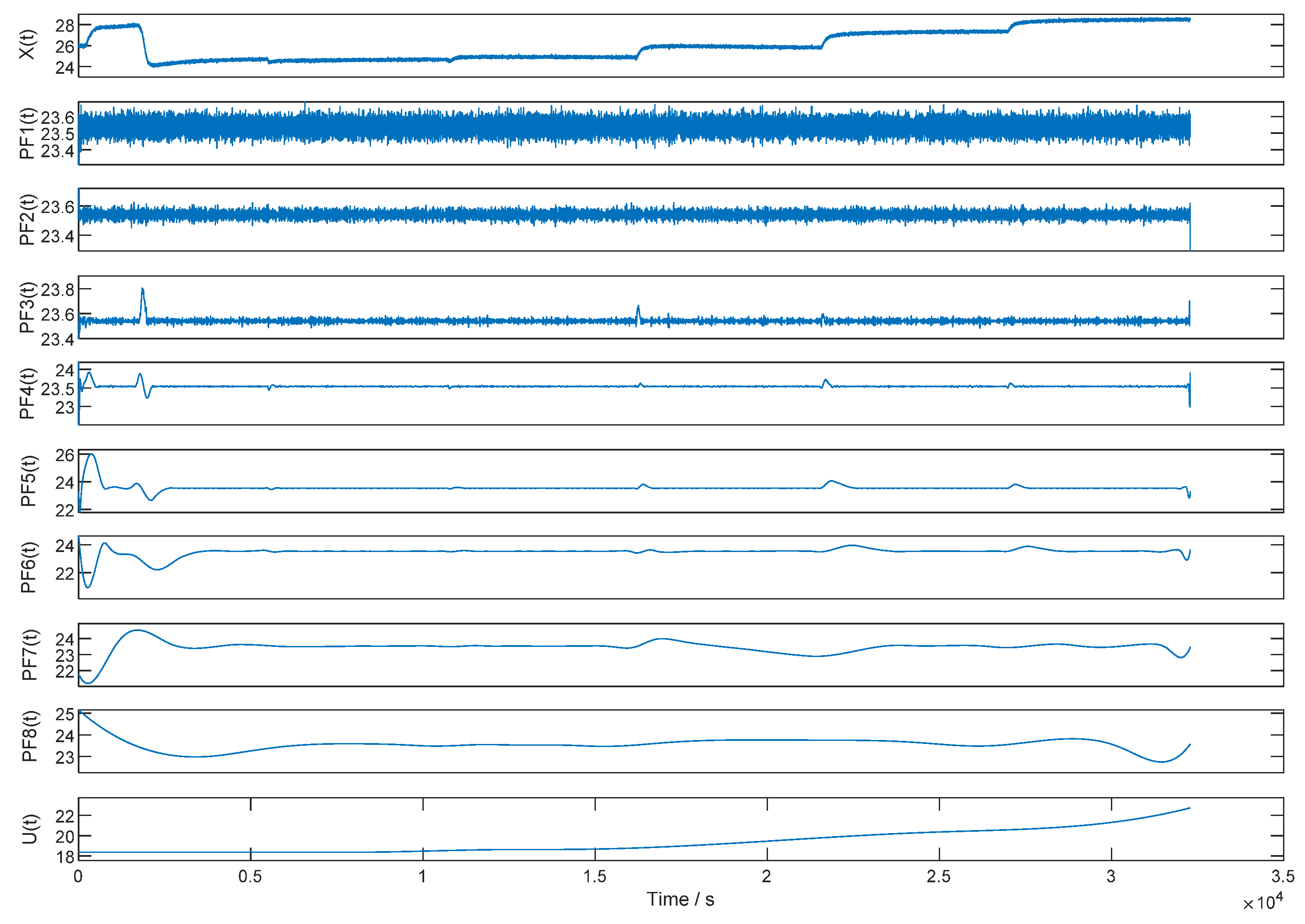
Task: Click the tall first spike in PF3(t) plot
Action: [x=143, y=291]
